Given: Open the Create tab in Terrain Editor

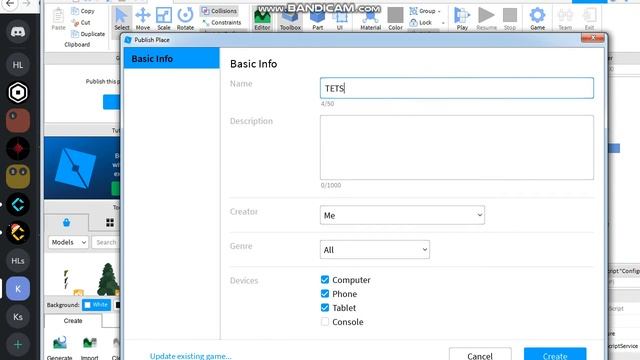Looking at the screenshot, I should click(73, 321).
